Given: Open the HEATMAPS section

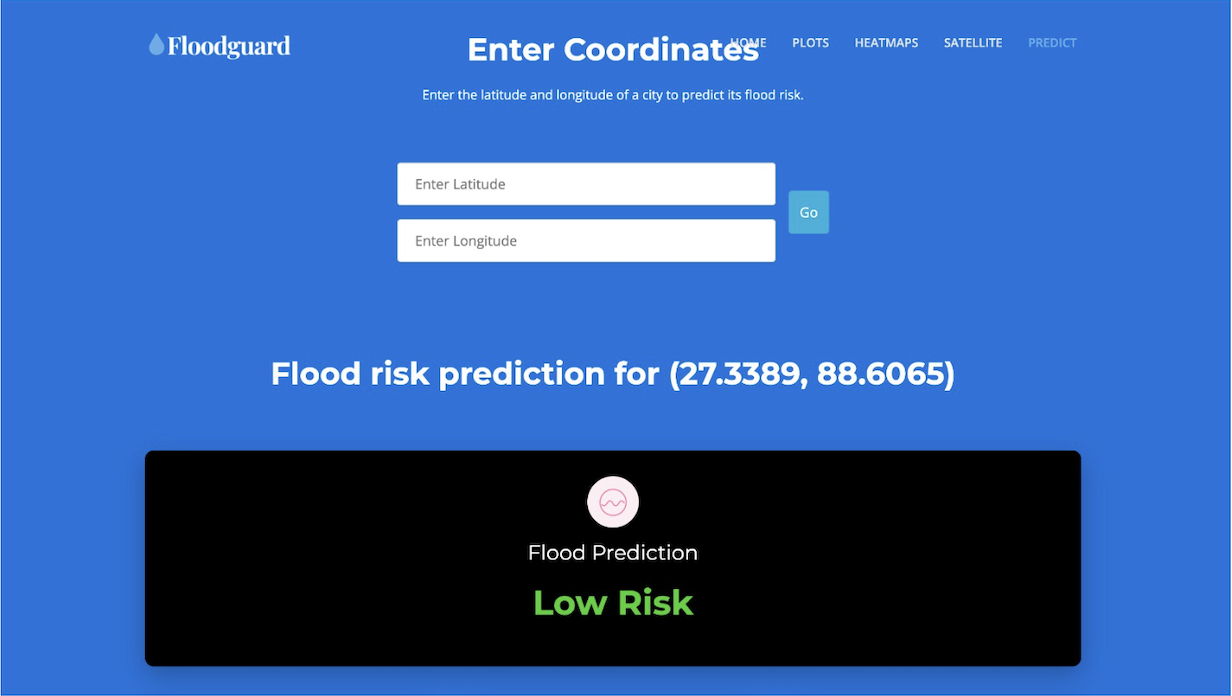Looking at the screenshot, I should (x=886, y=43).
